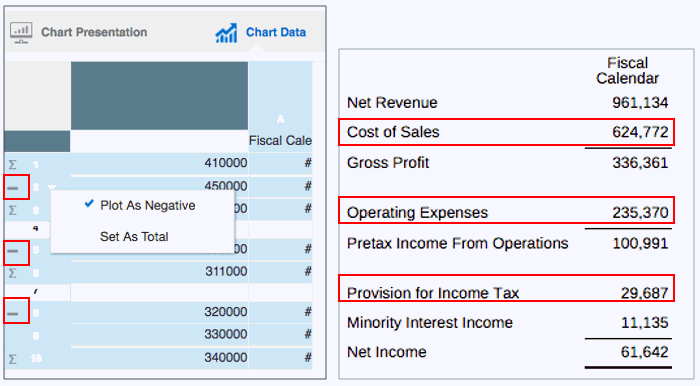This screenshot has width=700, height=386.
Task: Select row header number 7
Action: (x=36, y=292)
